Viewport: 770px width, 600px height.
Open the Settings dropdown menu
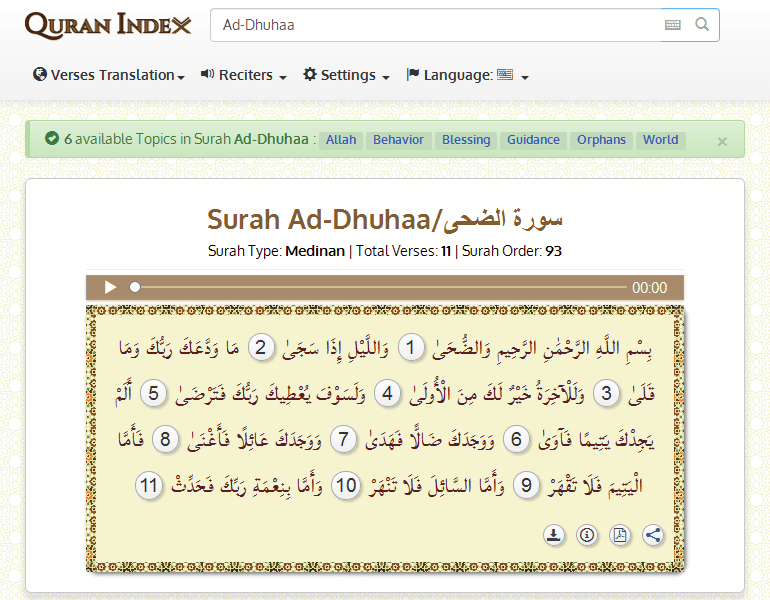[x=346, y=75]
